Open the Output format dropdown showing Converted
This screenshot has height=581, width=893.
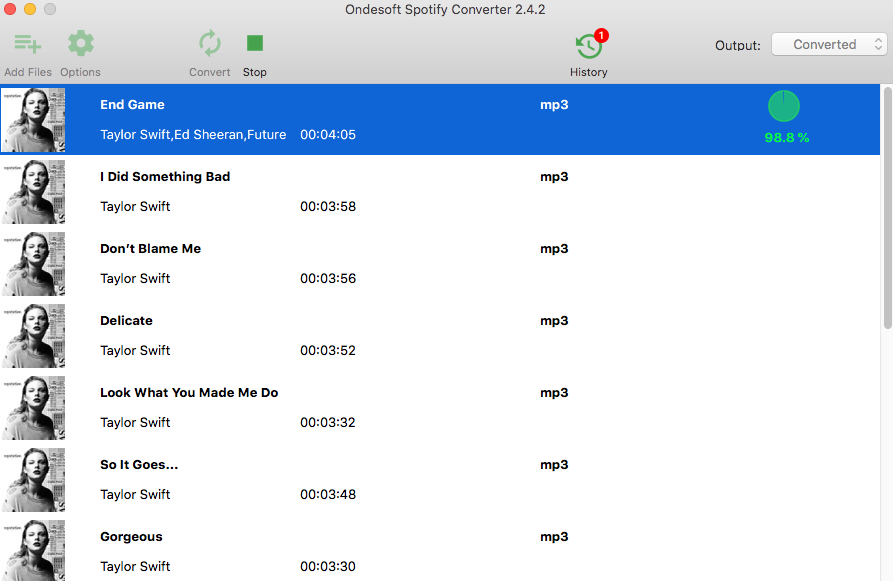pos(829,44)
